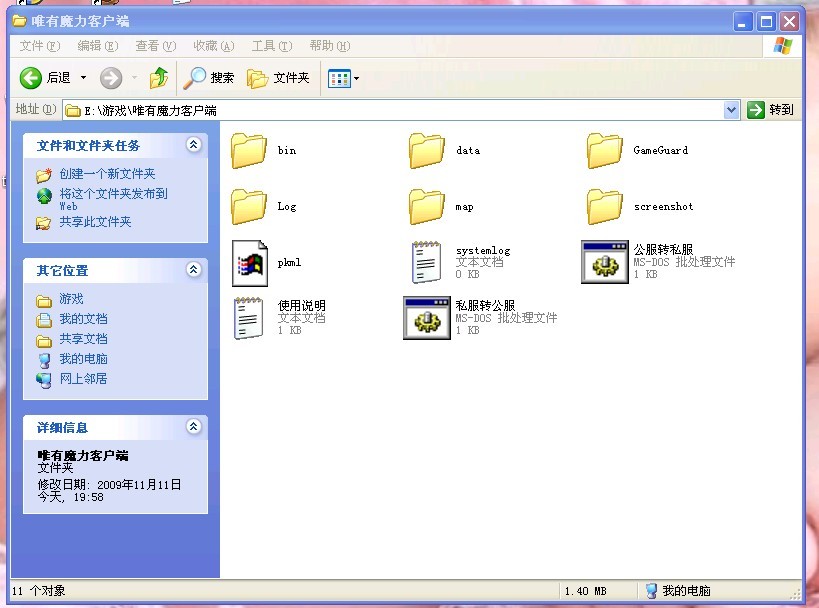This screenshot has width=819, height=608.
Task: Click the greyed Forward arrow button
Action: pyautogui.click(x=111, y=78)
